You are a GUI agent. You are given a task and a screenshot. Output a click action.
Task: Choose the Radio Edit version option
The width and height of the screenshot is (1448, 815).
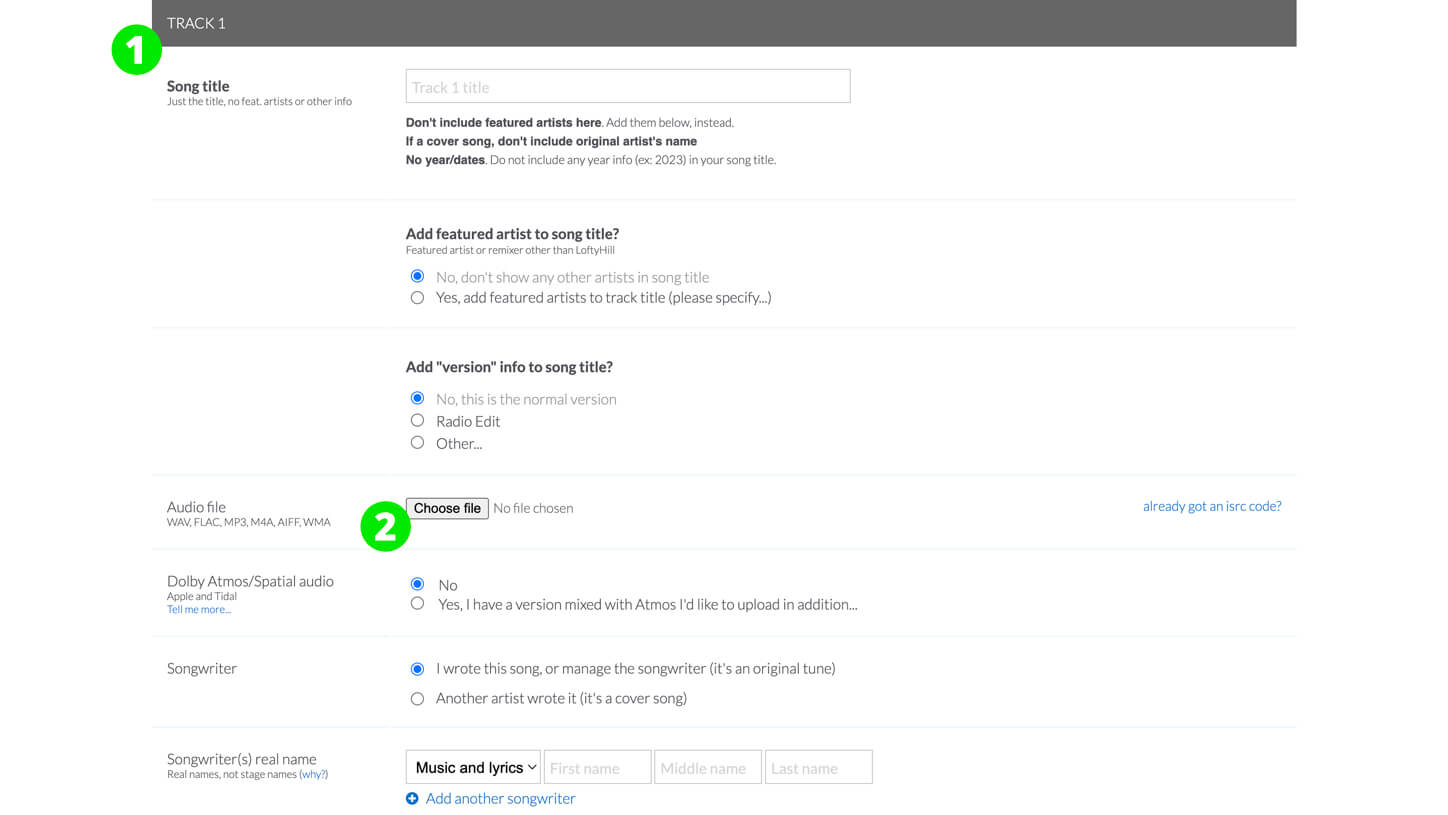417,420
